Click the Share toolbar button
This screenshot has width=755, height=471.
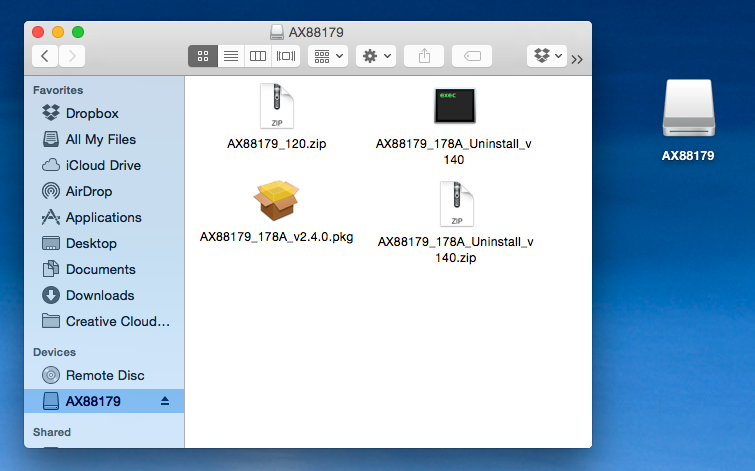click(424, 56)
